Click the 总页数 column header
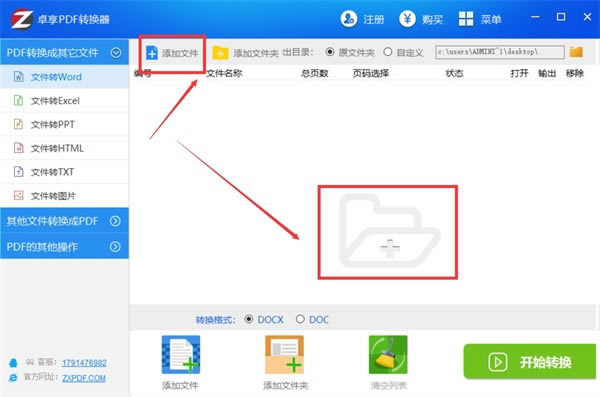 pos(315,73)
